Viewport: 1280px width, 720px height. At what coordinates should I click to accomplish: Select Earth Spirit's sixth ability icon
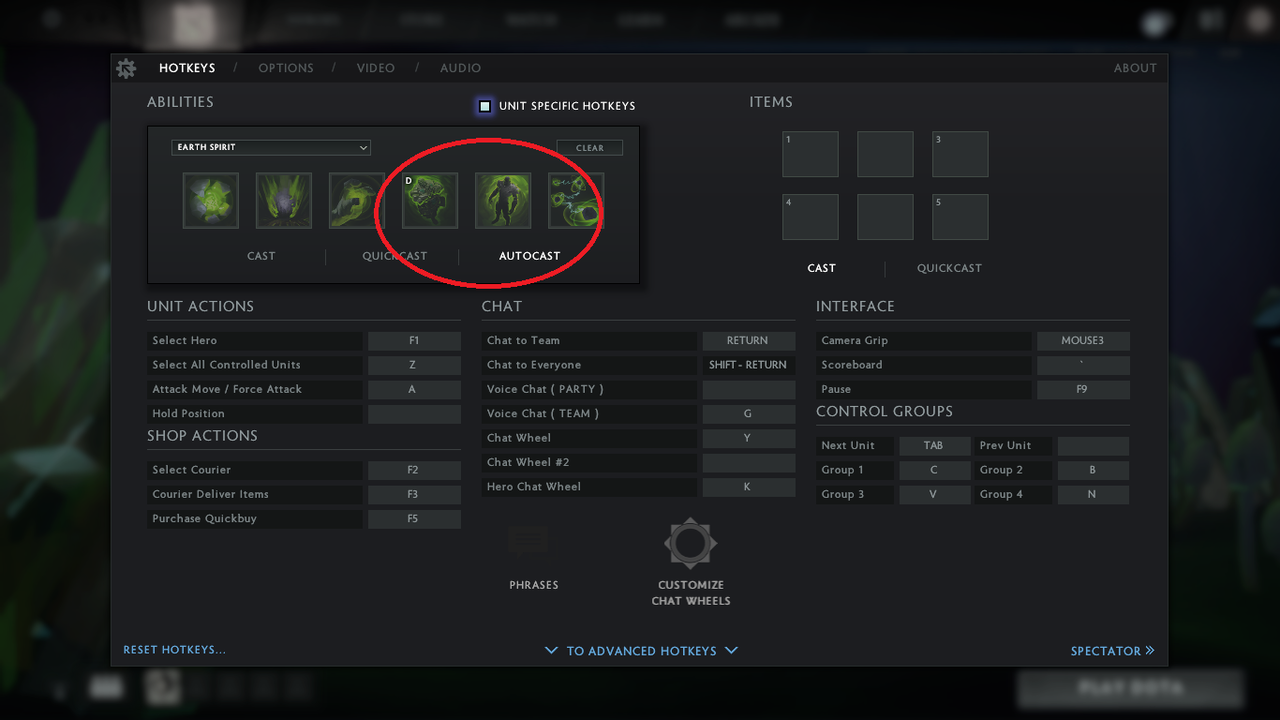click(576, 201)
